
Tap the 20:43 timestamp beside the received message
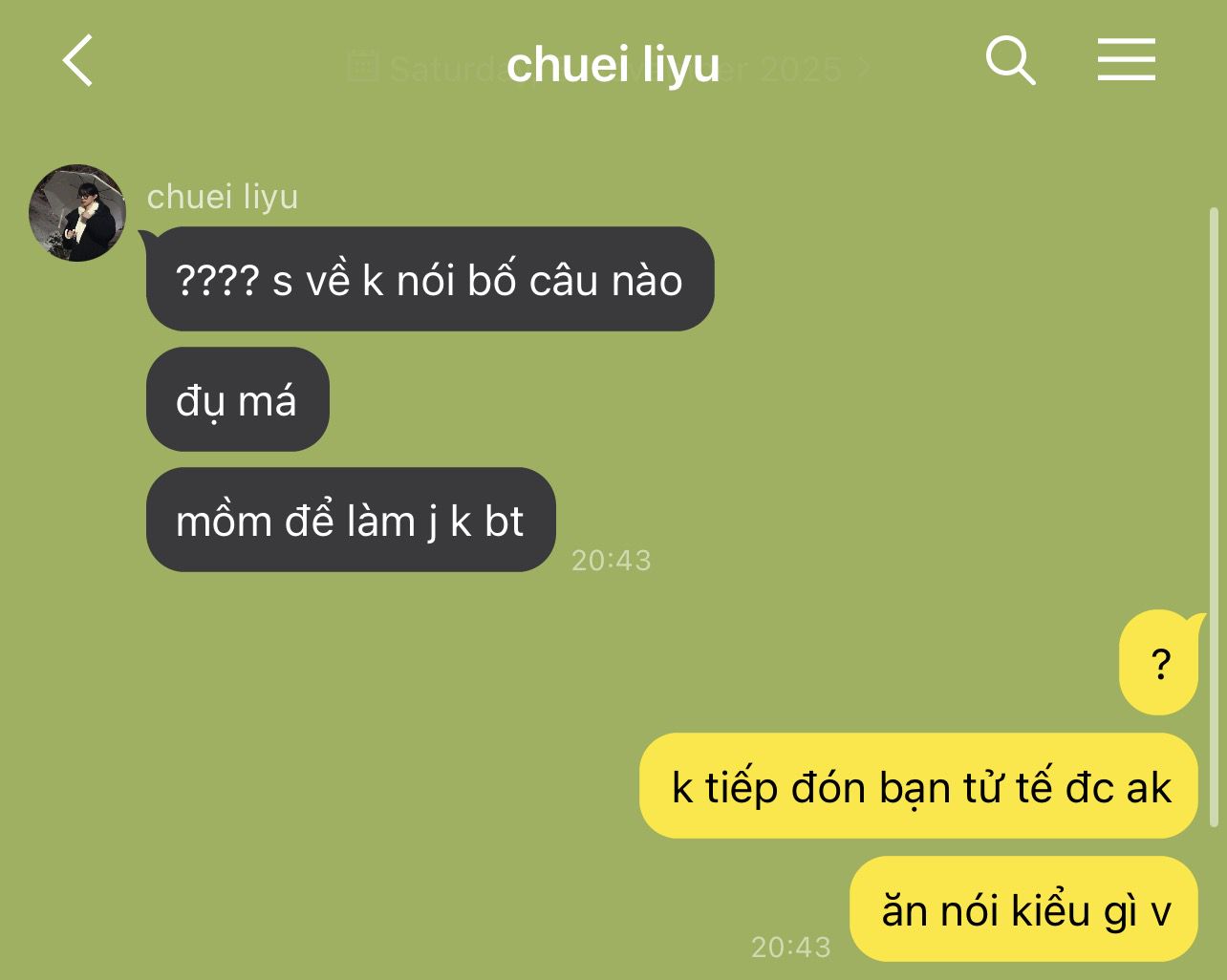tap(612, 560)
